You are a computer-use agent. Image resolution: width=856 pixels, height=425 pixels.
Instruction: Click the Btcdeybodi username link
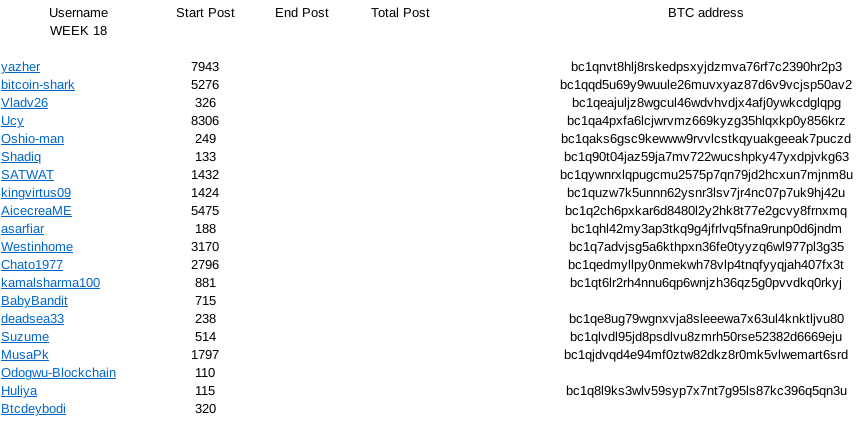click(33, 409)
